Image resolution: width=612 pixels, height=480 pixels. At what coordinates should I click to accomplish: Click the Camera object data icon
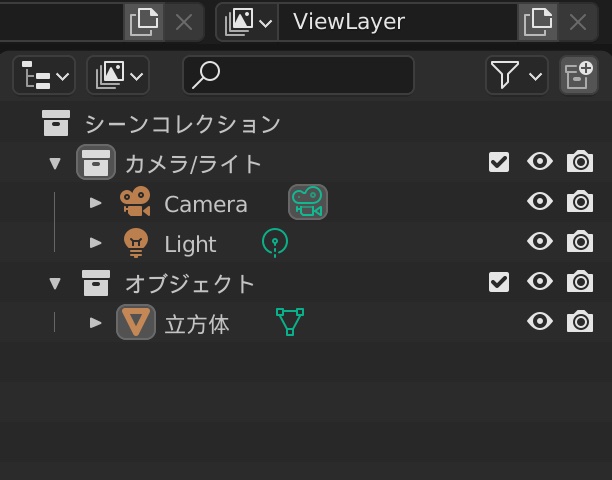pos(308,203)
